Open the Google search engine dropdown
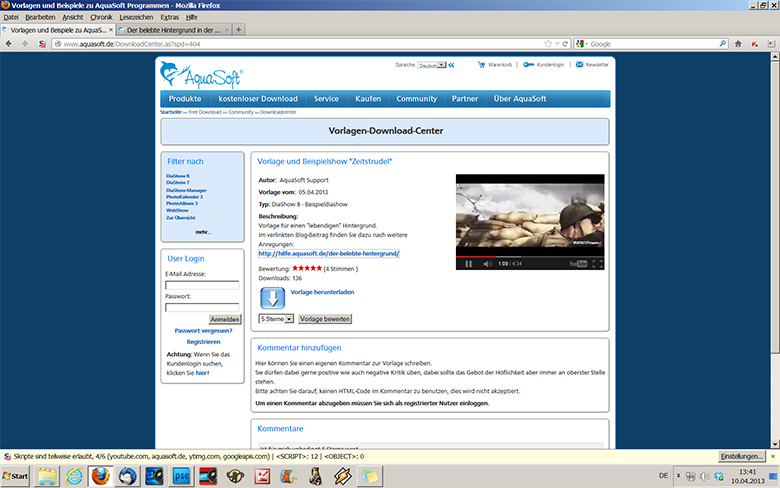Viewport: 780px width, 488px height. pyautogui.click(x=582, y=44)
